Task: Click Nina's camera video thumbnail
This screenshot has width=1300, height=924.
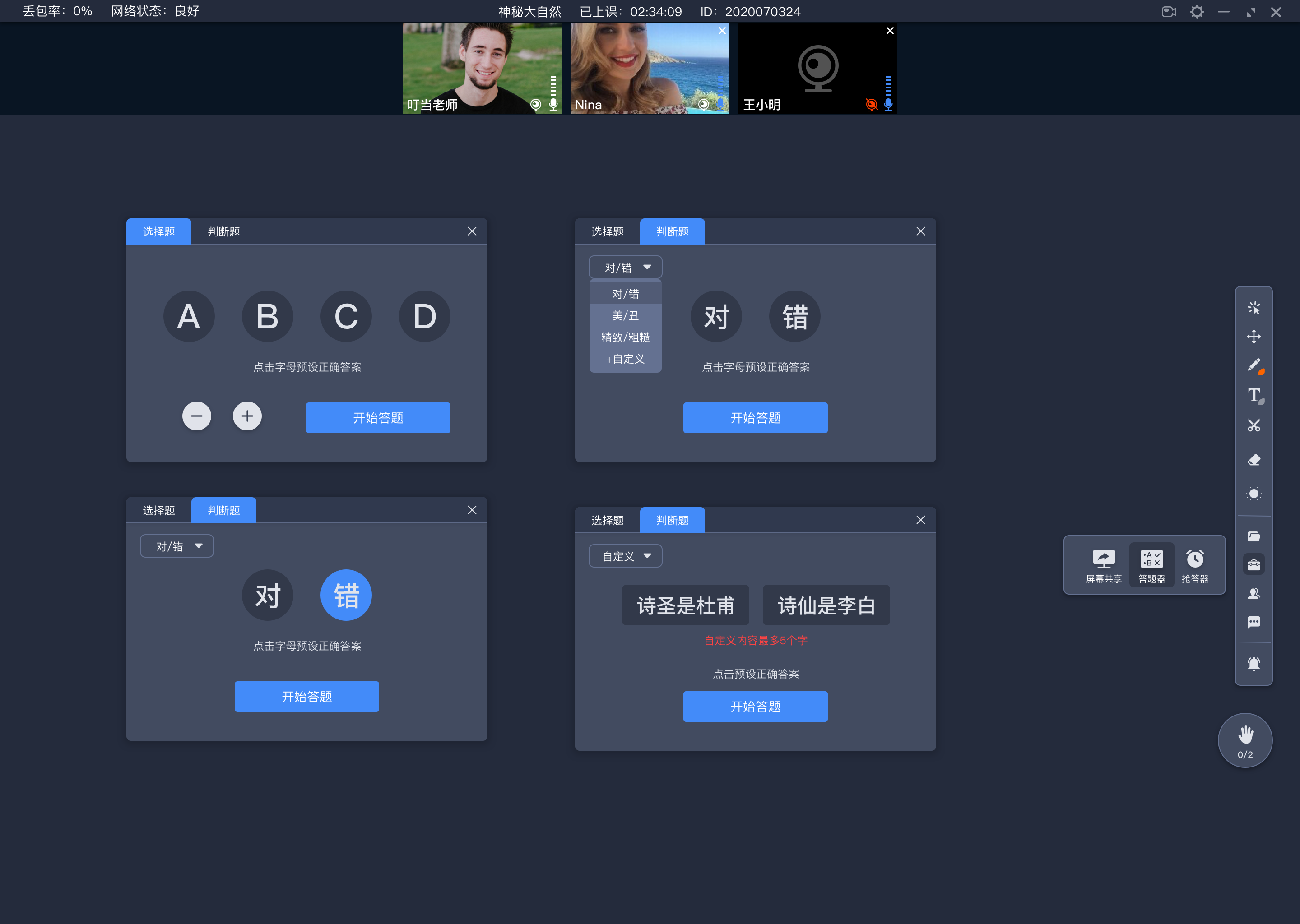Action: tap(649, 69)
